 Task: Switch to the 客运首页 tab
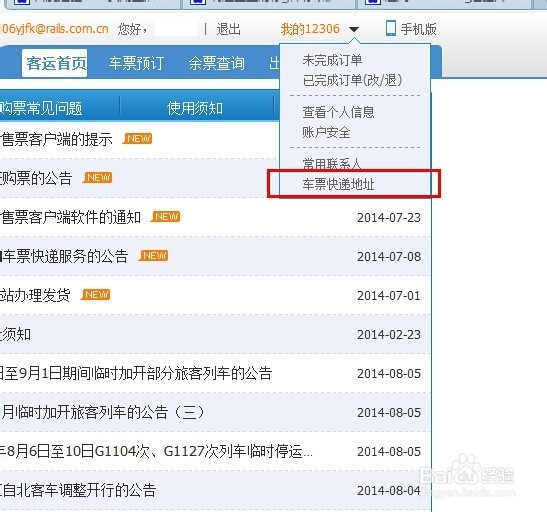click(55, 63)
